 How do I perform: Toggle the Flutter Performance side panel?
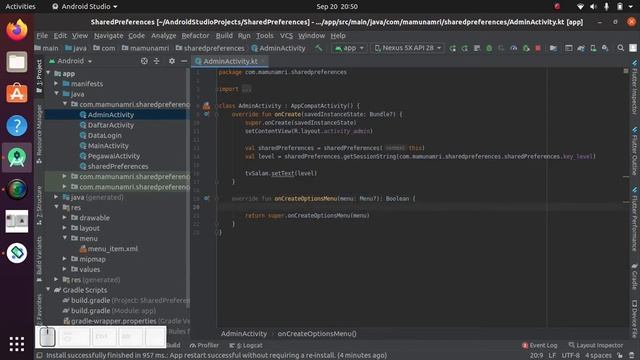tap(635, 219)
